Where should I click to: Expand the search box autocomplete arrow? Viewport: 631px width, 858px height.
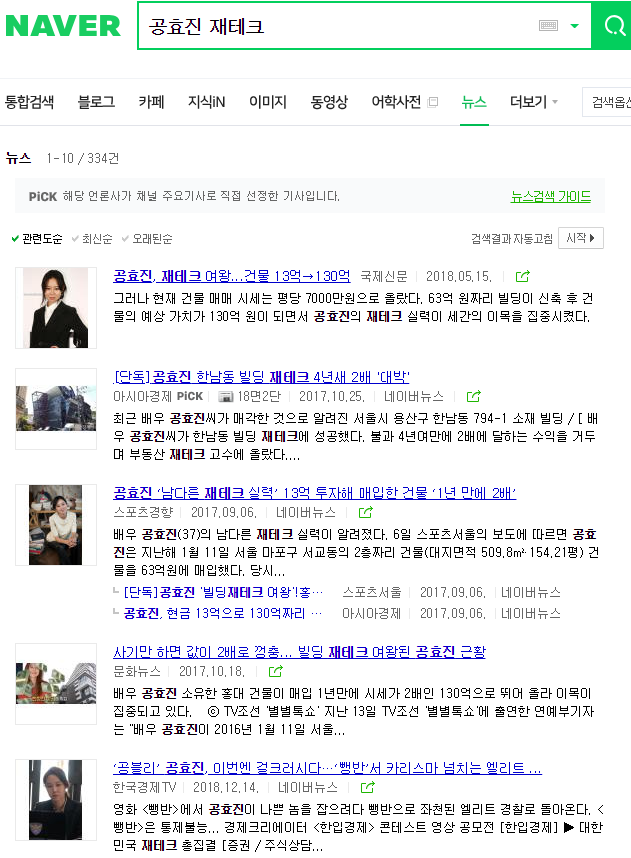574,26
